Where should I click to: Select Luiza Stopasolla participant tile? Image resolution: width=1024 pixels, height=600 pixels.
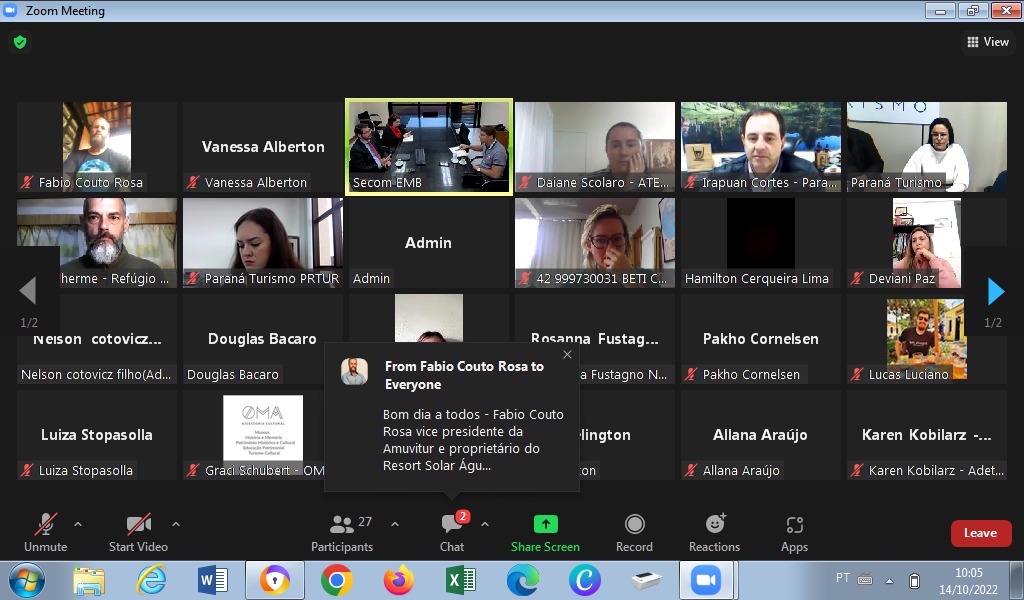coord(97,435)
